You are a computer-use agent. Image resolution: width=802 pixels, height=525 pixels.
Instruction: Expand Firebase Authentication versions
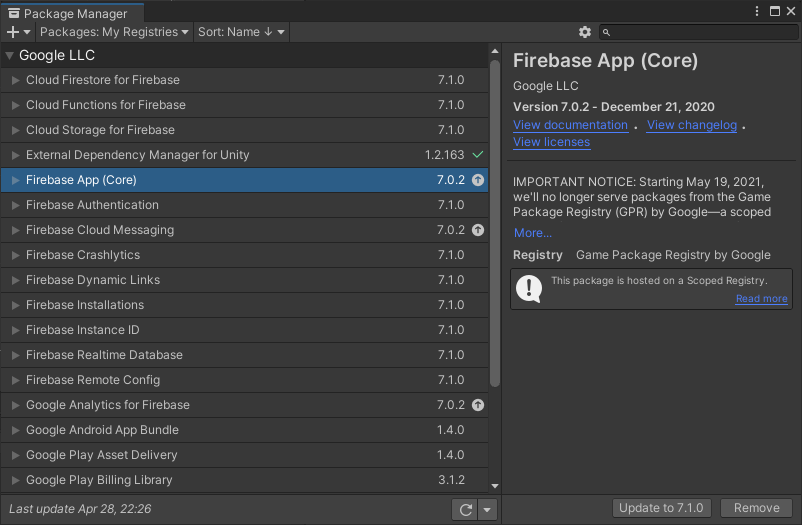pyautogui.click(x=15, y=205)
